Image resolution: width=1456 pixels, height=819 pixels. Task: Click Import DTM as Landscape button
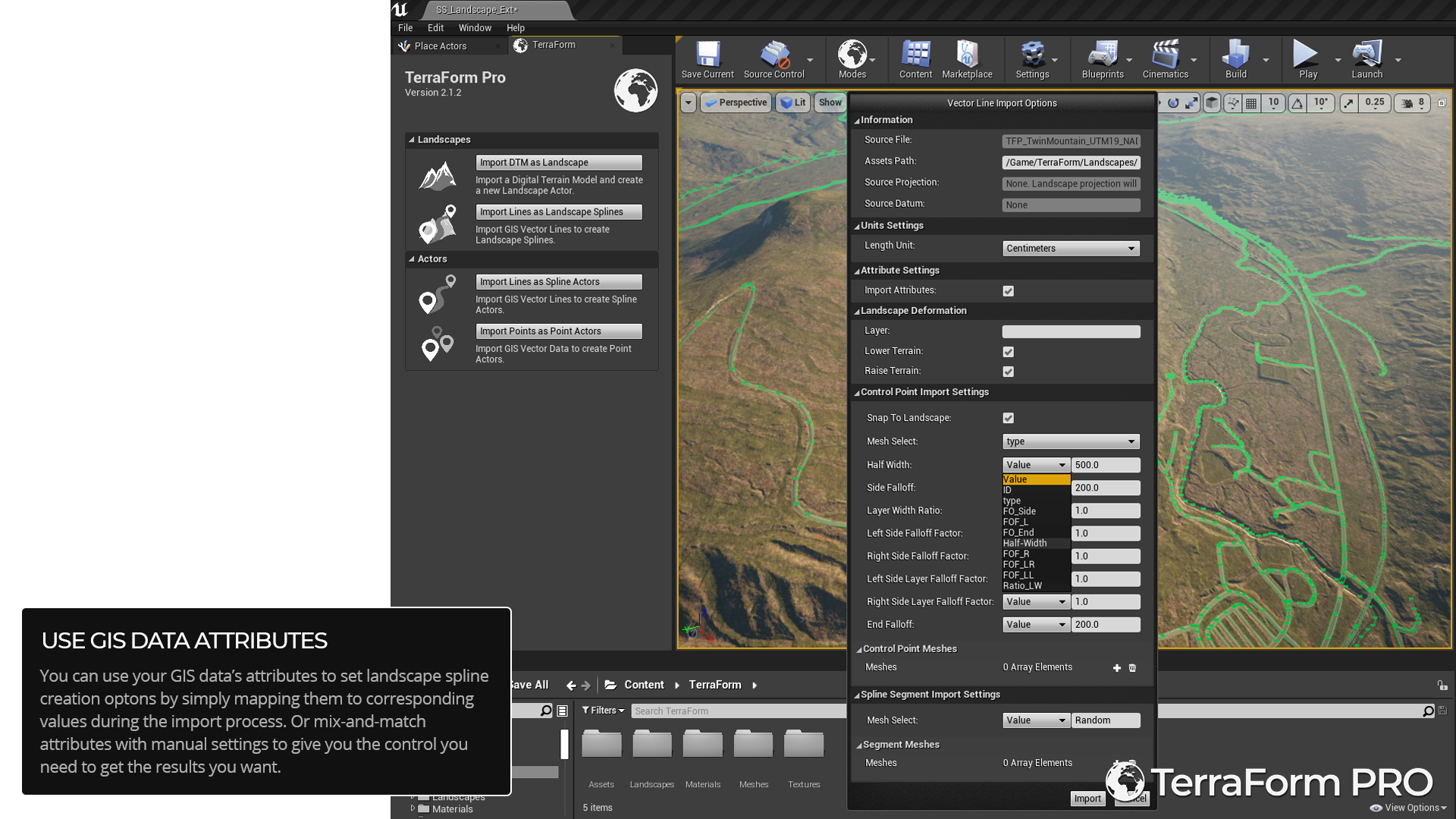pos(559,163)
